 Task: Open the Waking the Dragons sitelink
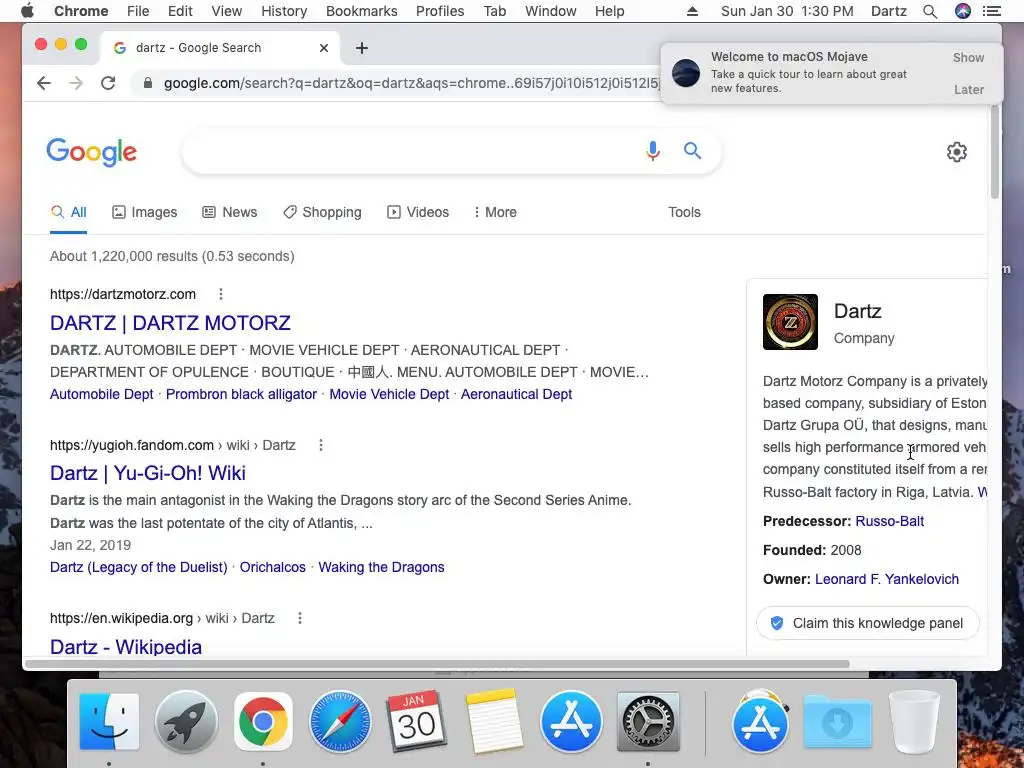pos(381,567)
